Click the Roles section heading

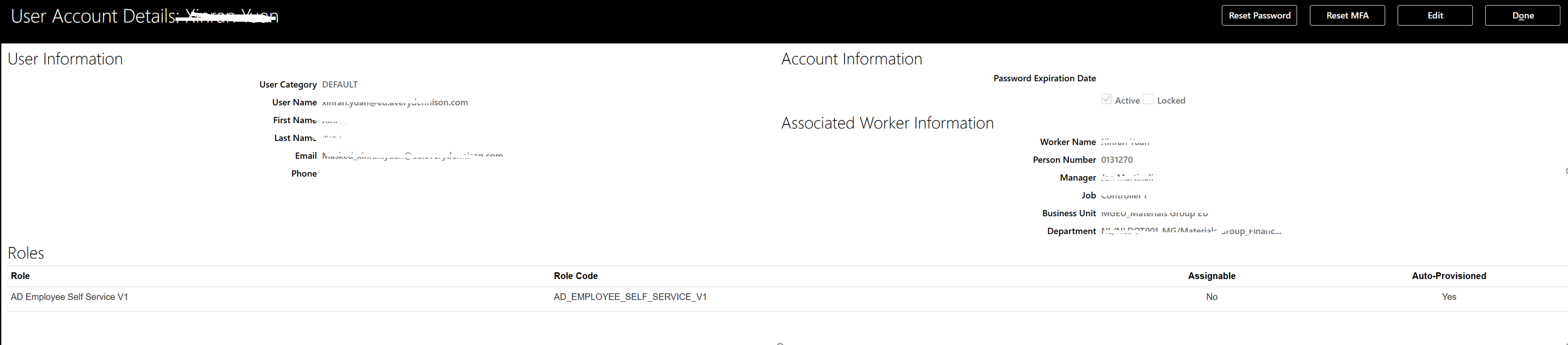click(x=25, y=253)
